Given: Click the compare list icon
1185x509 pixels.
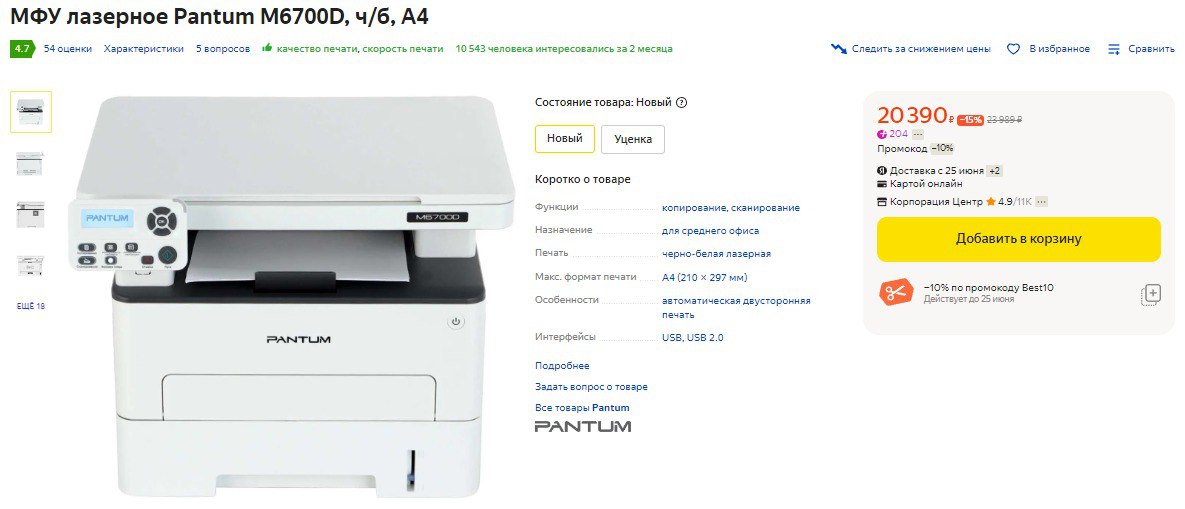Looking at the screenshot, I should (x=1114, y=49).
